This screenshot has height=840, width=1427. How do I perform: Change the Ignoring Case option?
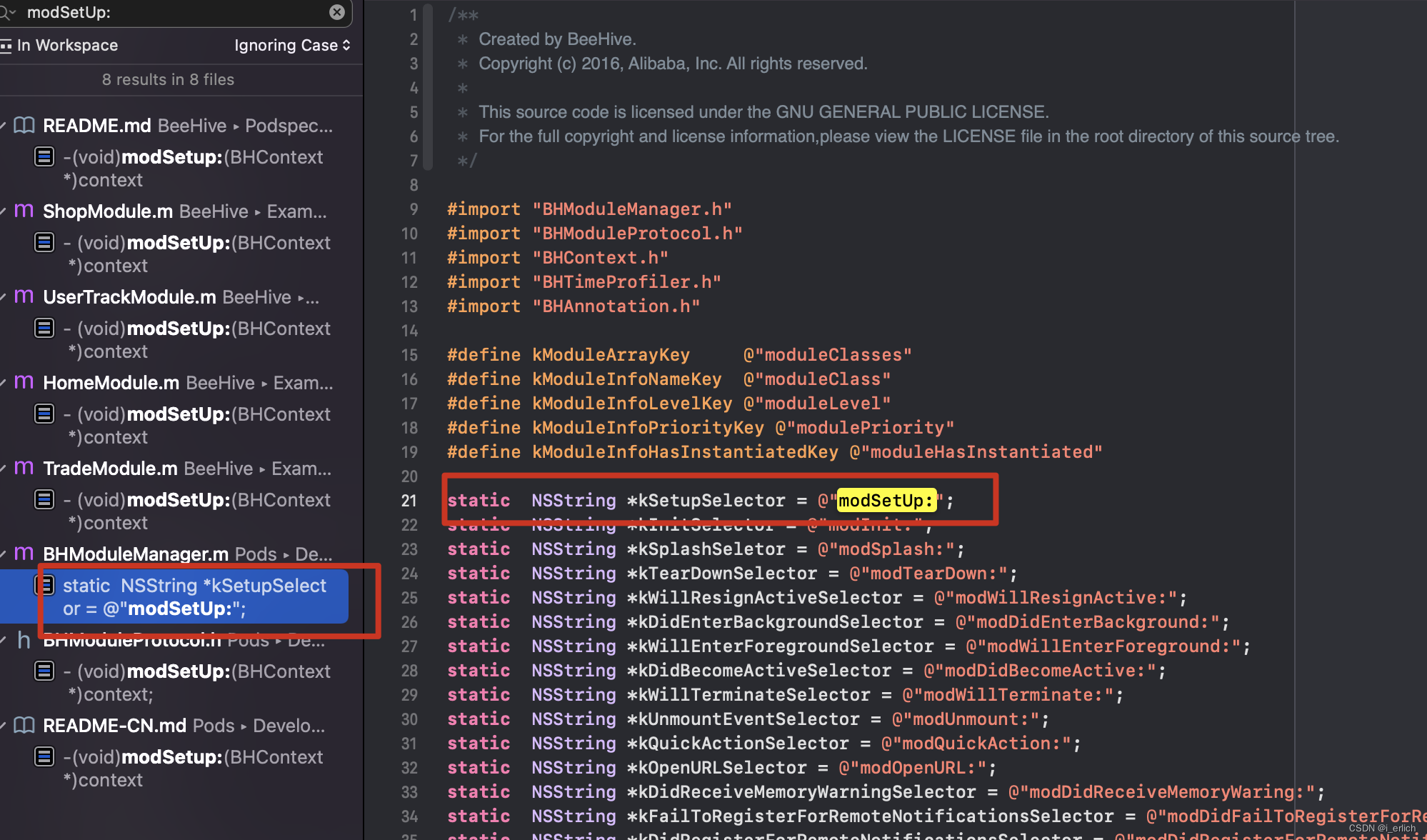coord(292,45)
